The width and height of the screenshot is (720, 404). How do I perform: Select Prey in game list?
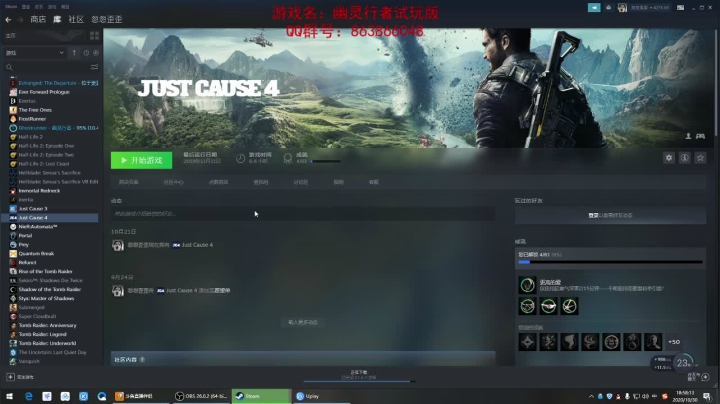(23, 244)
